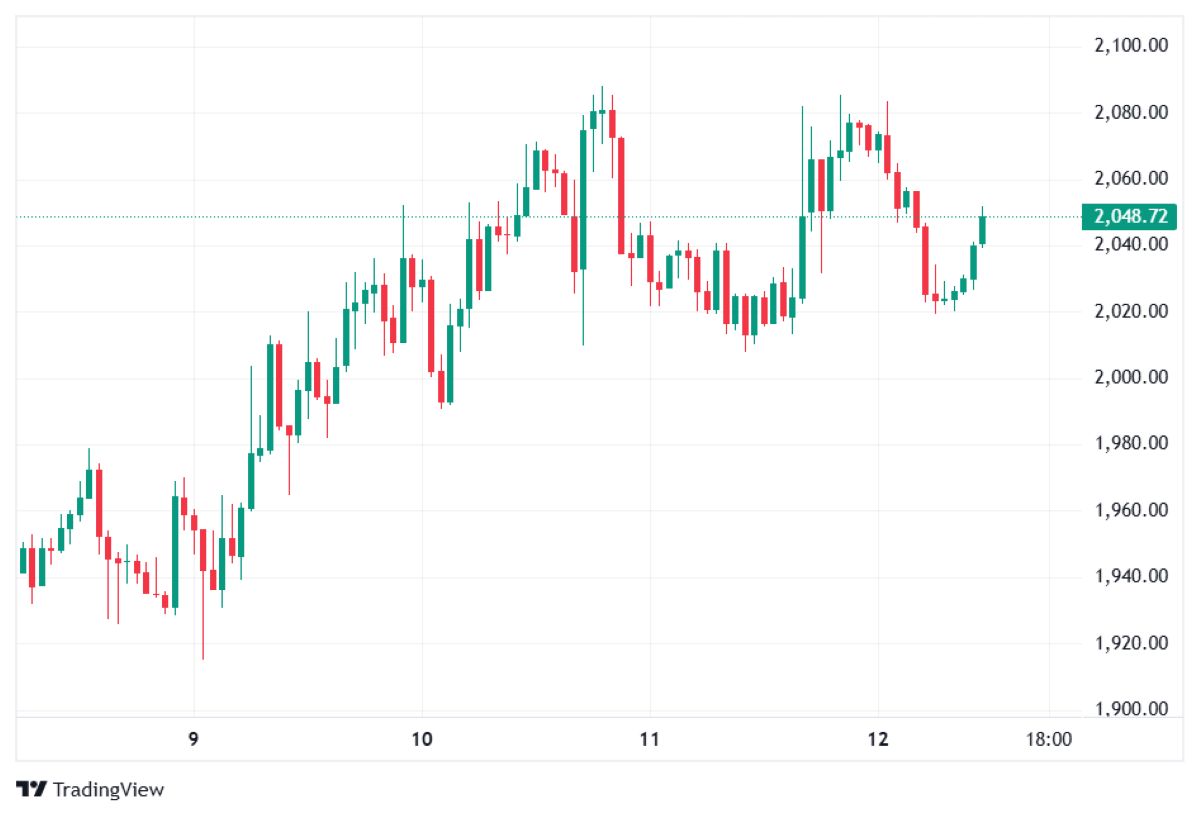This screenshot has height=817, width=1200.
Task: Click the 2,040.00 price axis label
Action: tap(1133, 245)
